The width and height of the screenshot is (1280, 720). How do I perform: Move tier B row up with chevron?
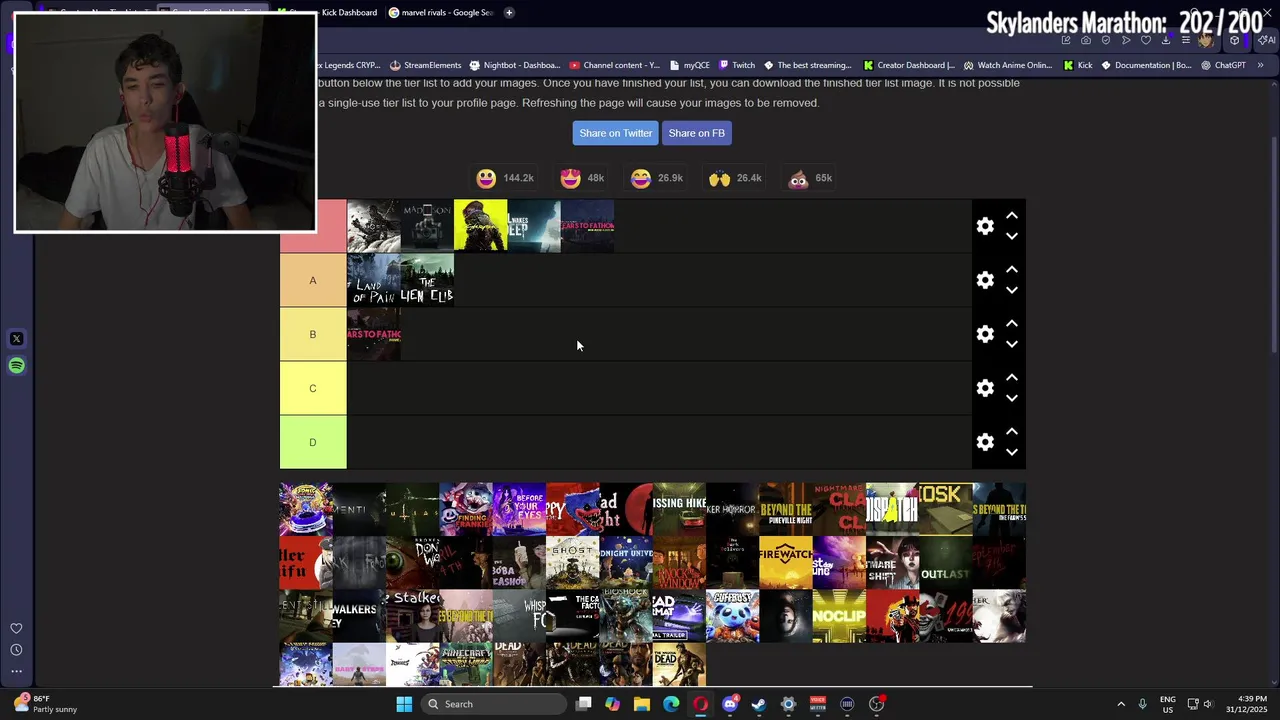pos(1012,323)
